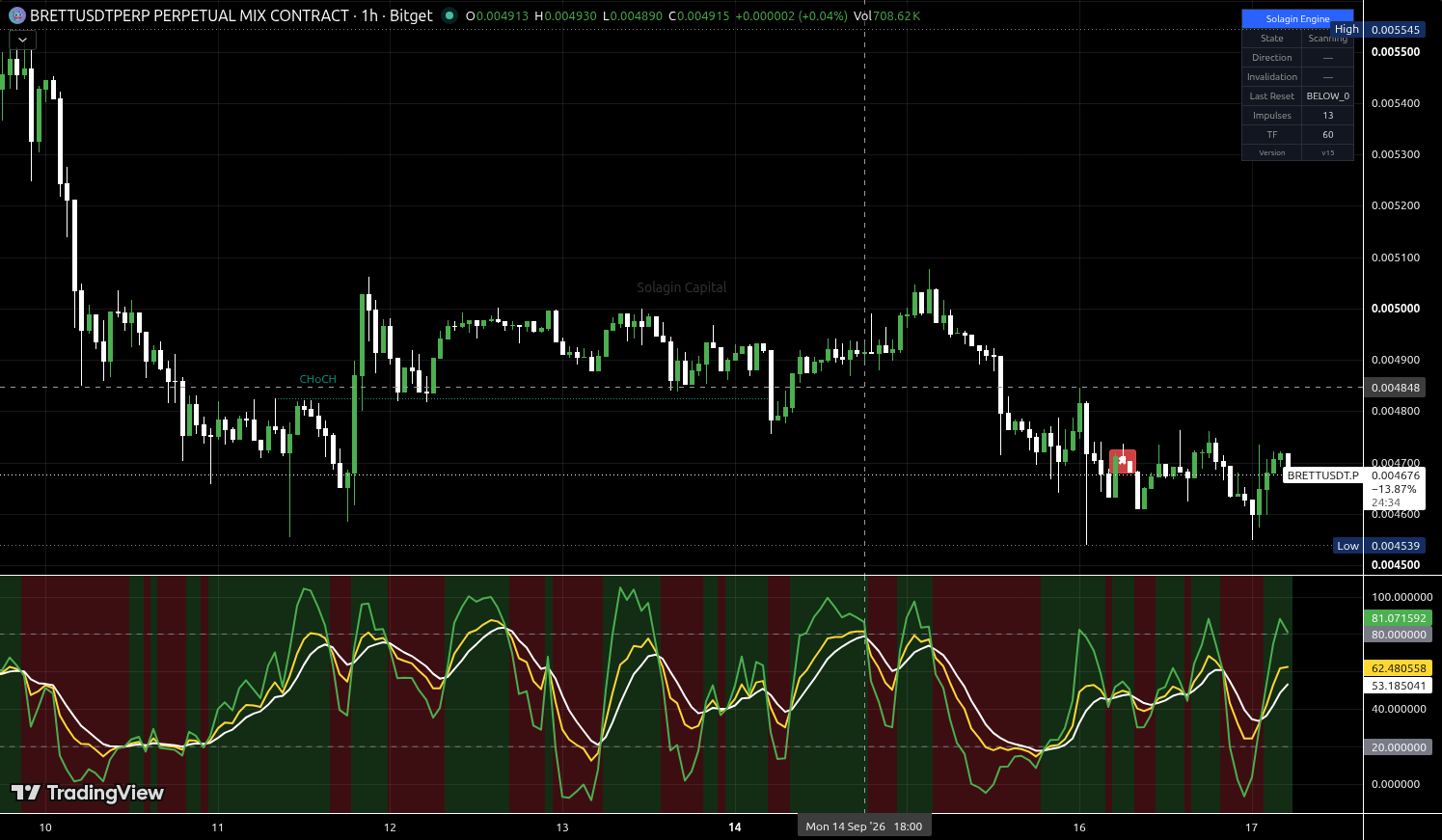Click the Impulses row label
The width and height of the screenshot is (1442, 840).
point(1272,116)
